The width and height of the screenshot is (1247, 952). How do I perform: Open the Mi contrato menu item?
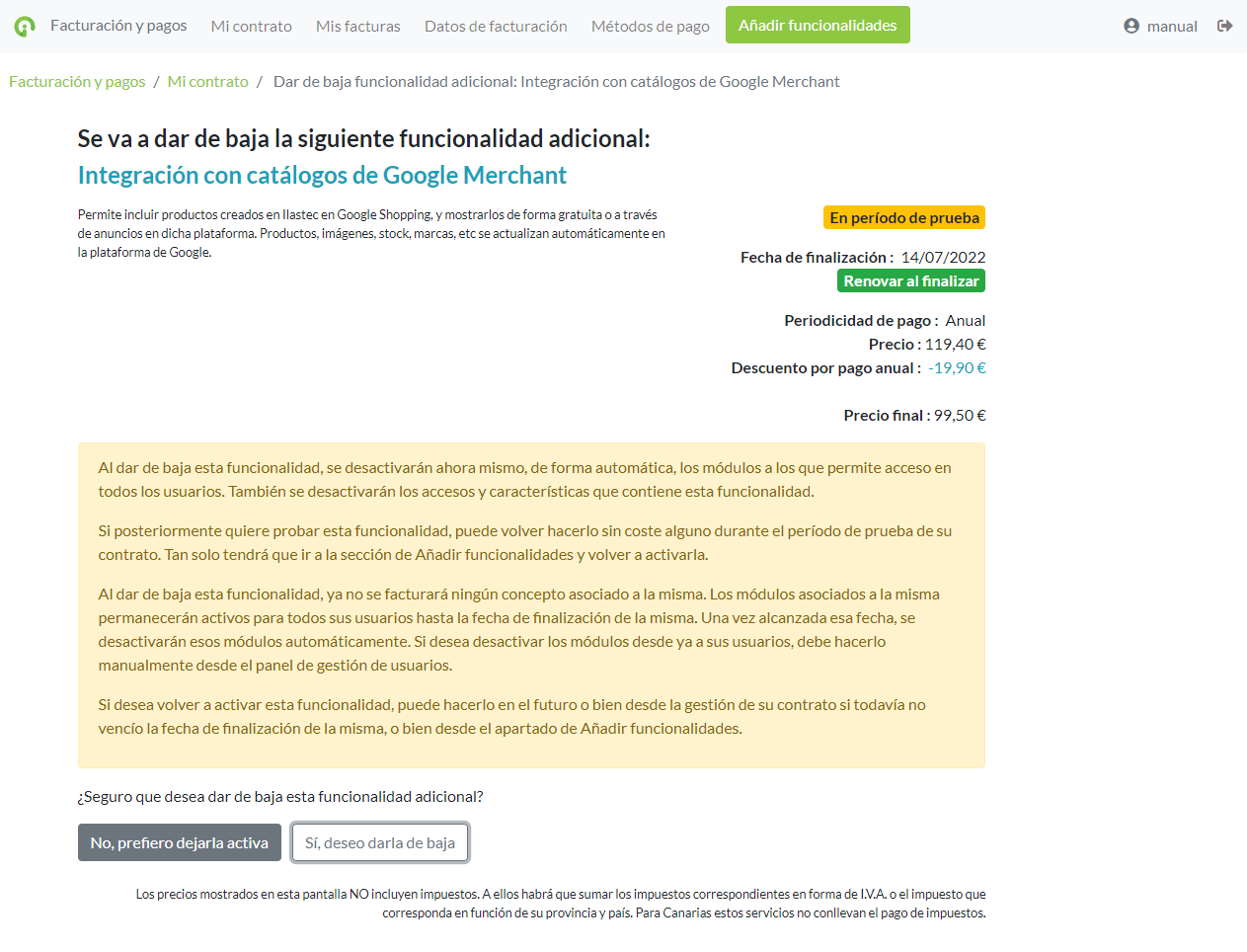[x=251, y=27]
